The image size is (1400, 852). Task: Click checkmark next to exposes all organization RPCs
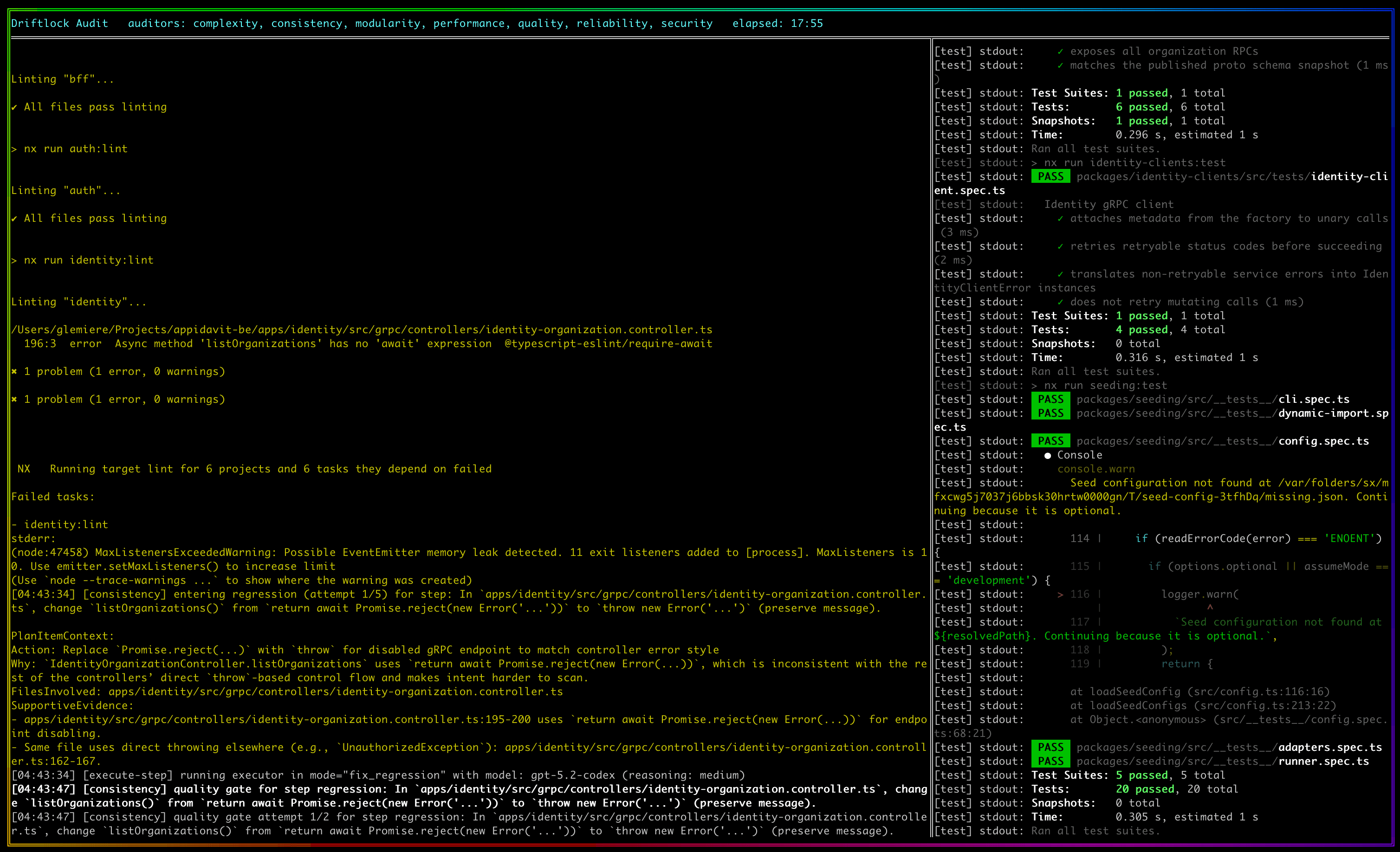coord(1060,51)
